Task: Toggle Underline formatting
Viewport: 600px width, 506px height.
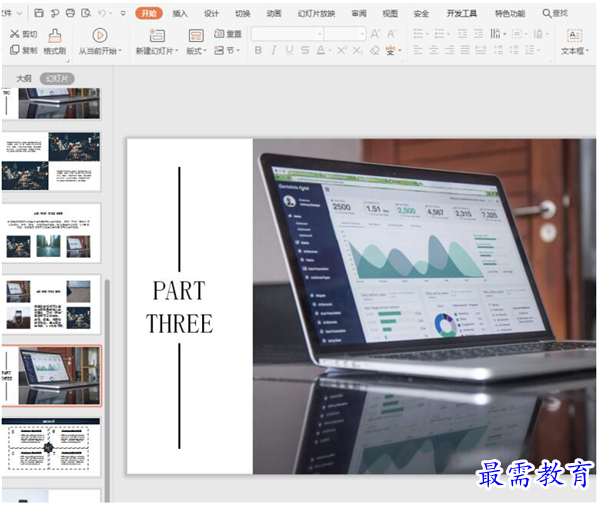Action: (x=289, y=50)
